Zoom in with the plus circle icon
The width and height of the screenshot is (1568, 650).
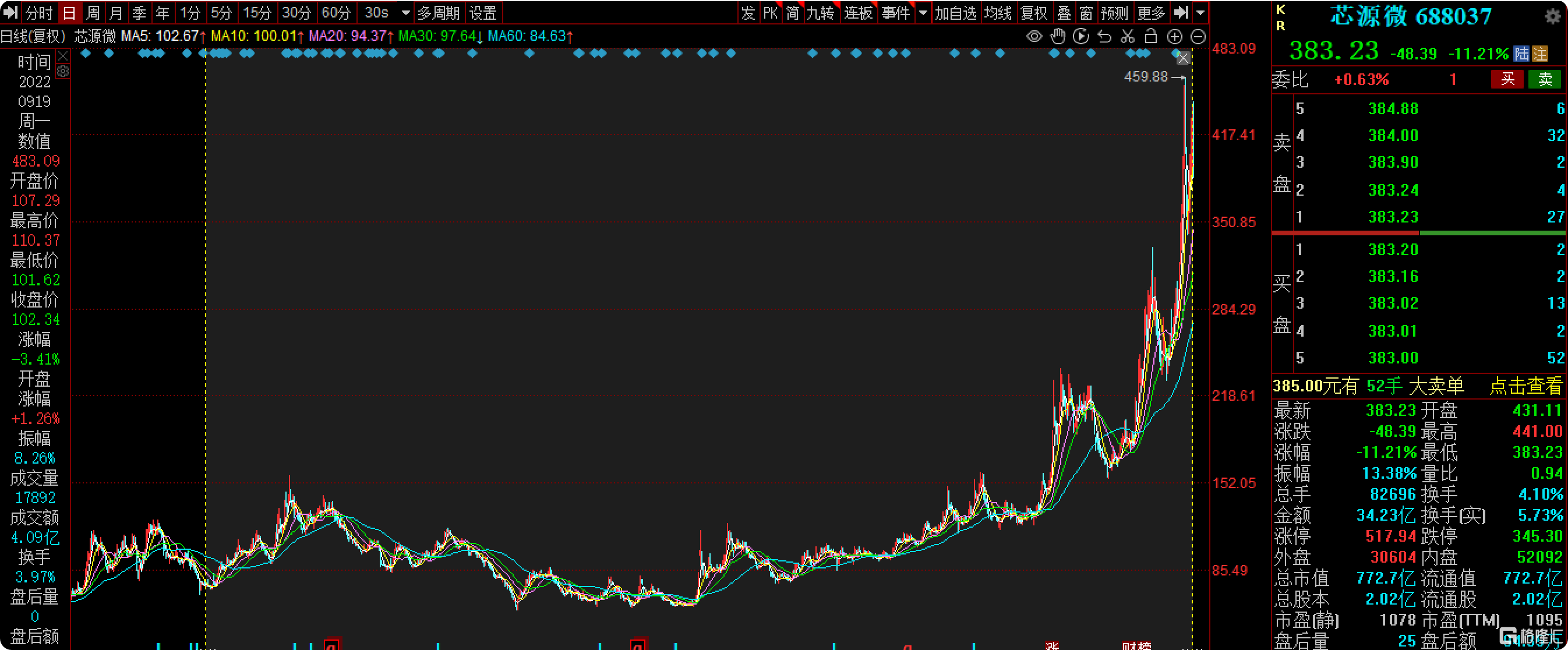point(1174,37)
